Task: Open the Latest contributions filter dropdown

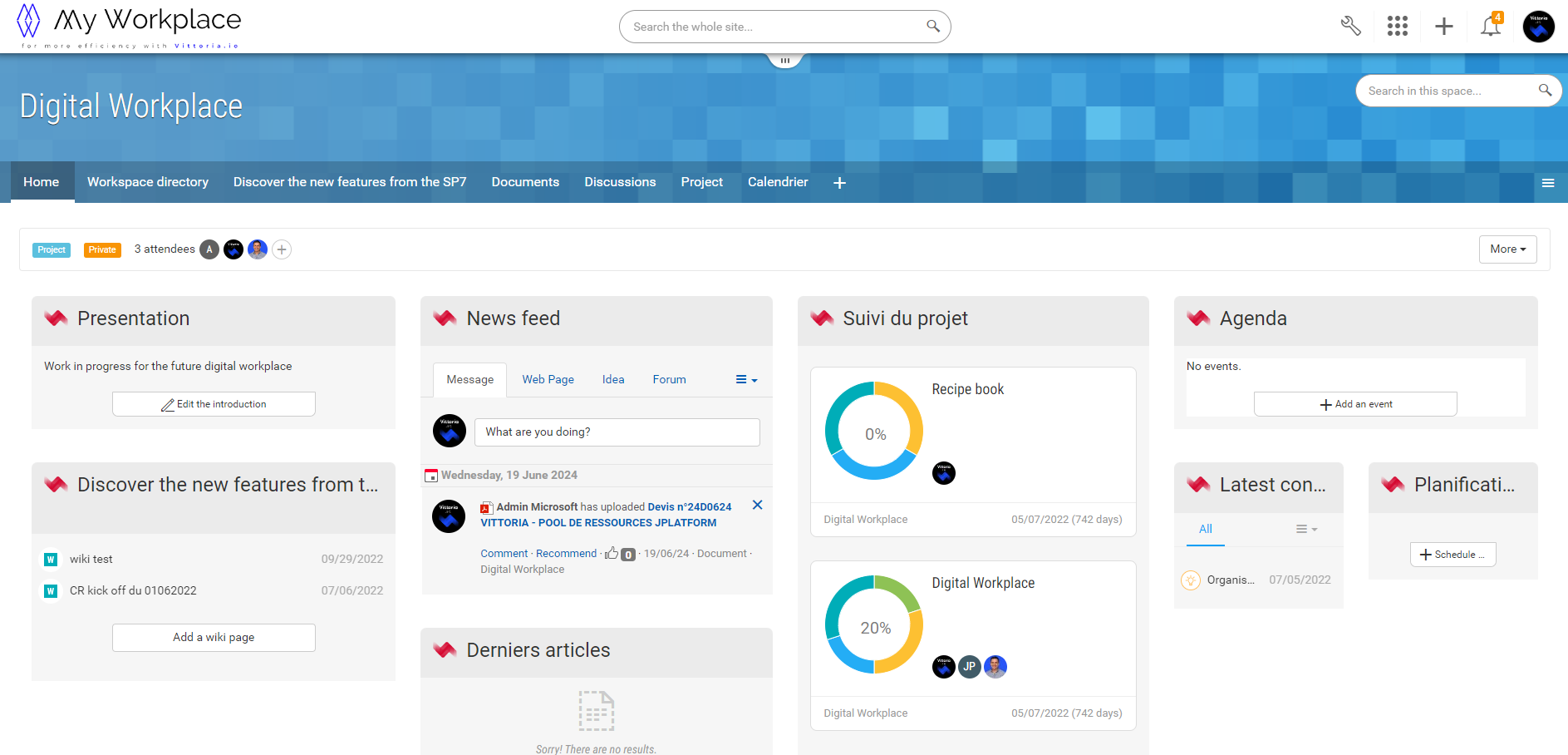Action: click(x=1306, y=529)
